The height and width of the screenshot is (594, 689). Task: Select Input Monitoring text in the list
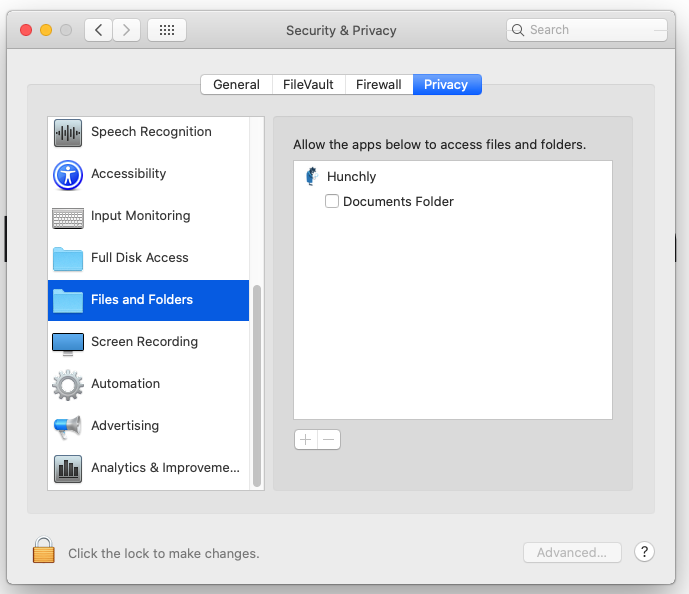click(x=141, y=216)
